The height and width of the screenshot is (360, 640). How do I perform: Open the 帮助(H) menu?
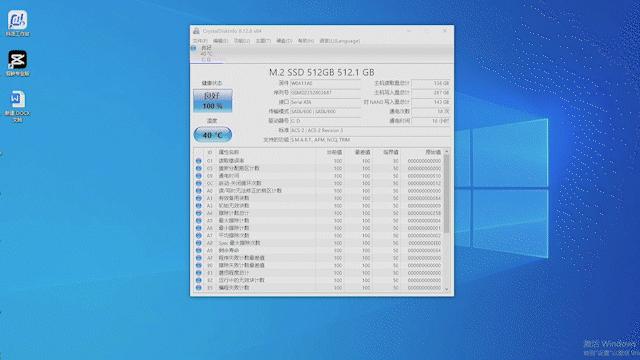click(305, 41)
